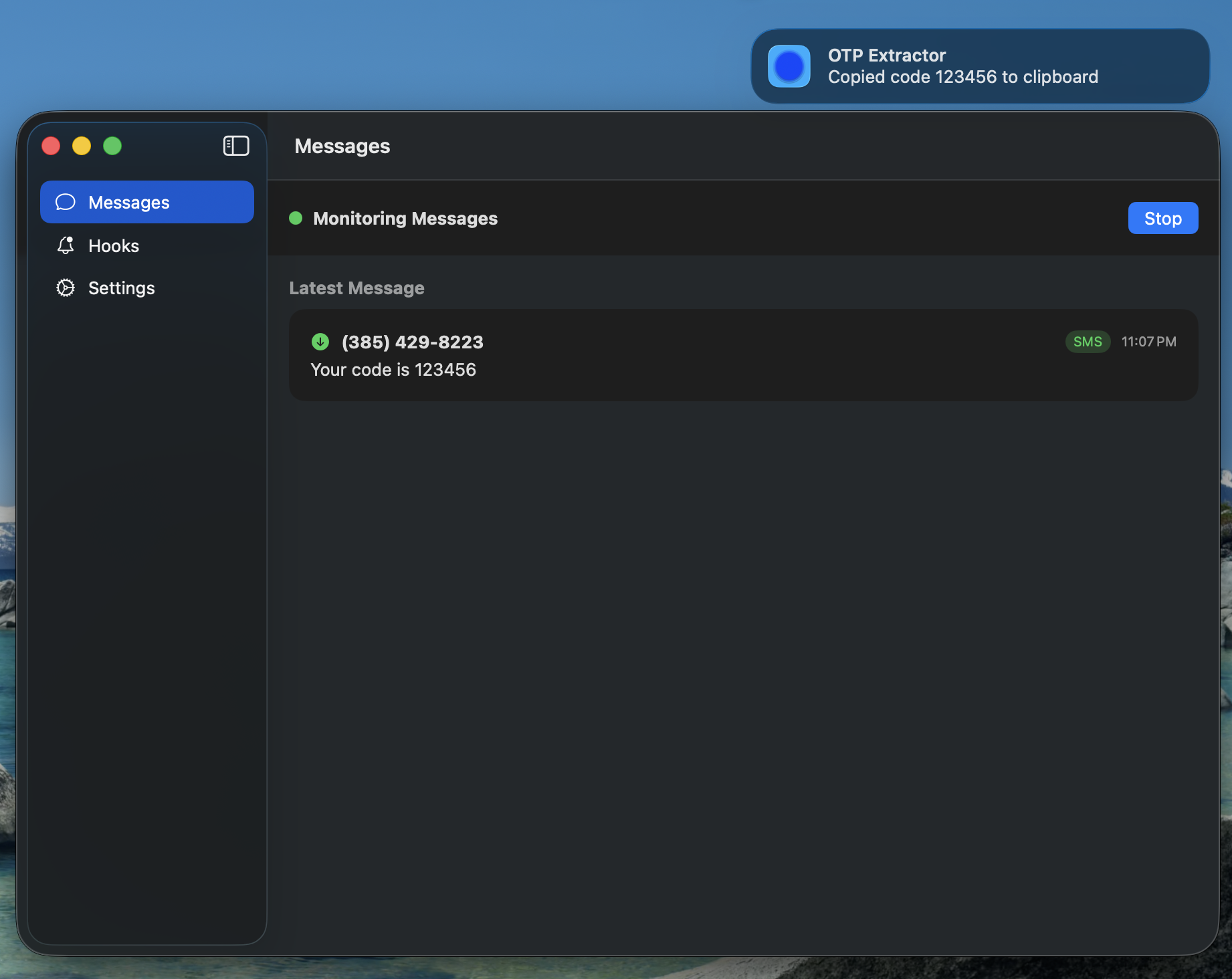Click the message text Your code is 123456
Screen dimensions: 1232x979
393,369
